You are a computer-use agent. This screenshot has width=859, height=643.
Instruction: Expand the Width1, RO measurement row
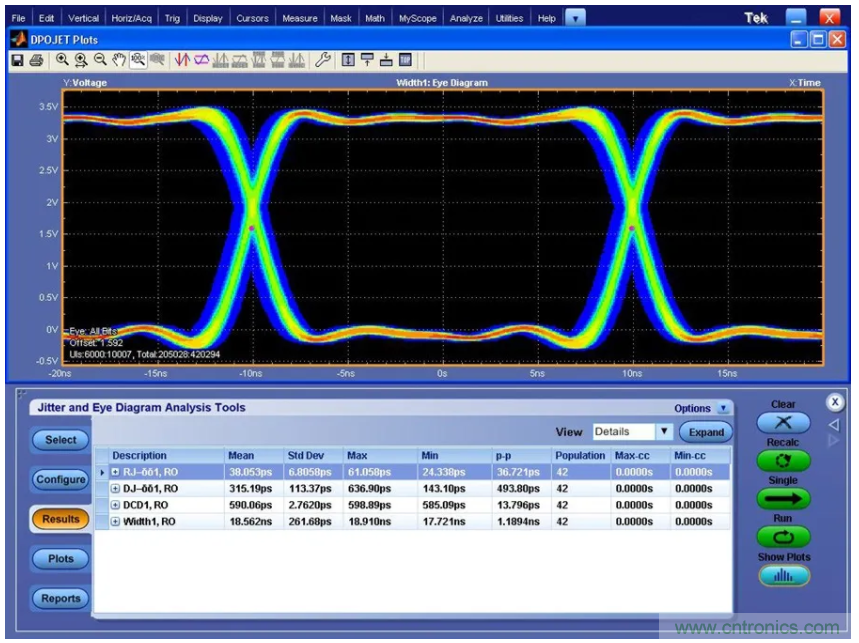(x=115, y=522)
